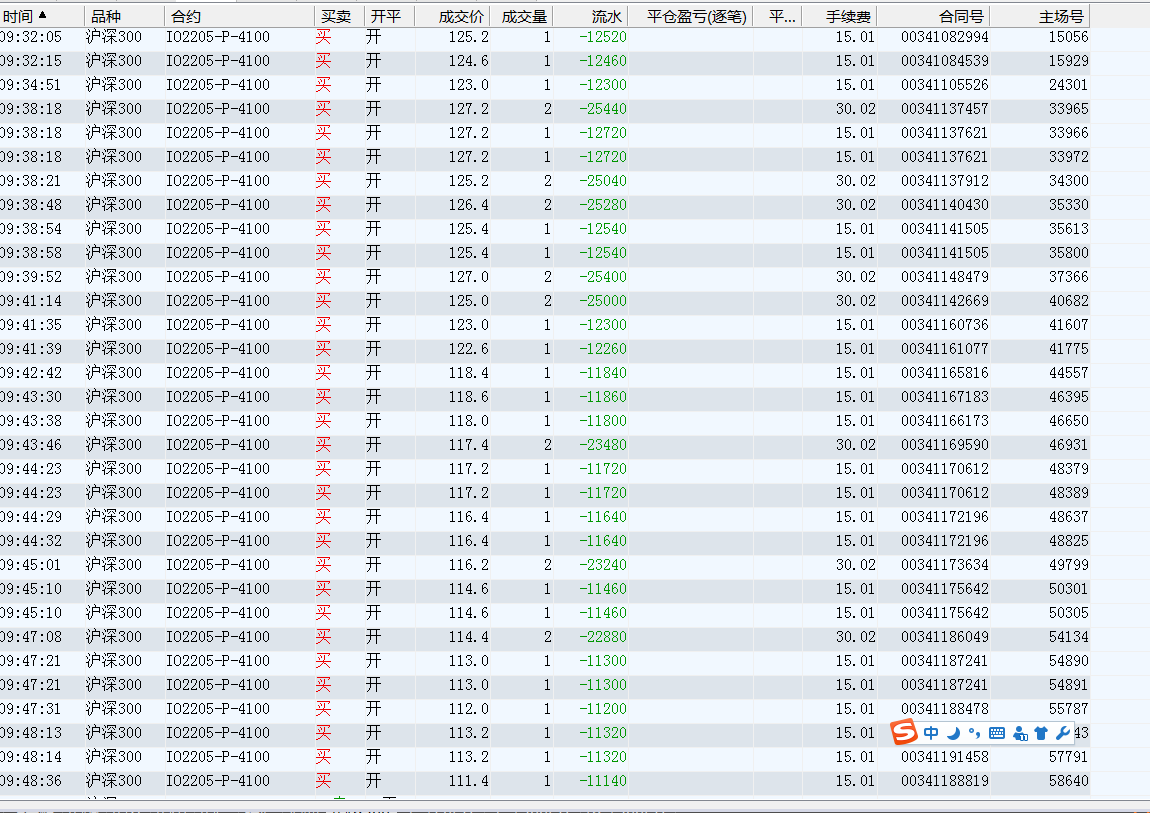Select the time cell 09:38:54
The image size is (1150, 813).
click(x=32, y=229)
